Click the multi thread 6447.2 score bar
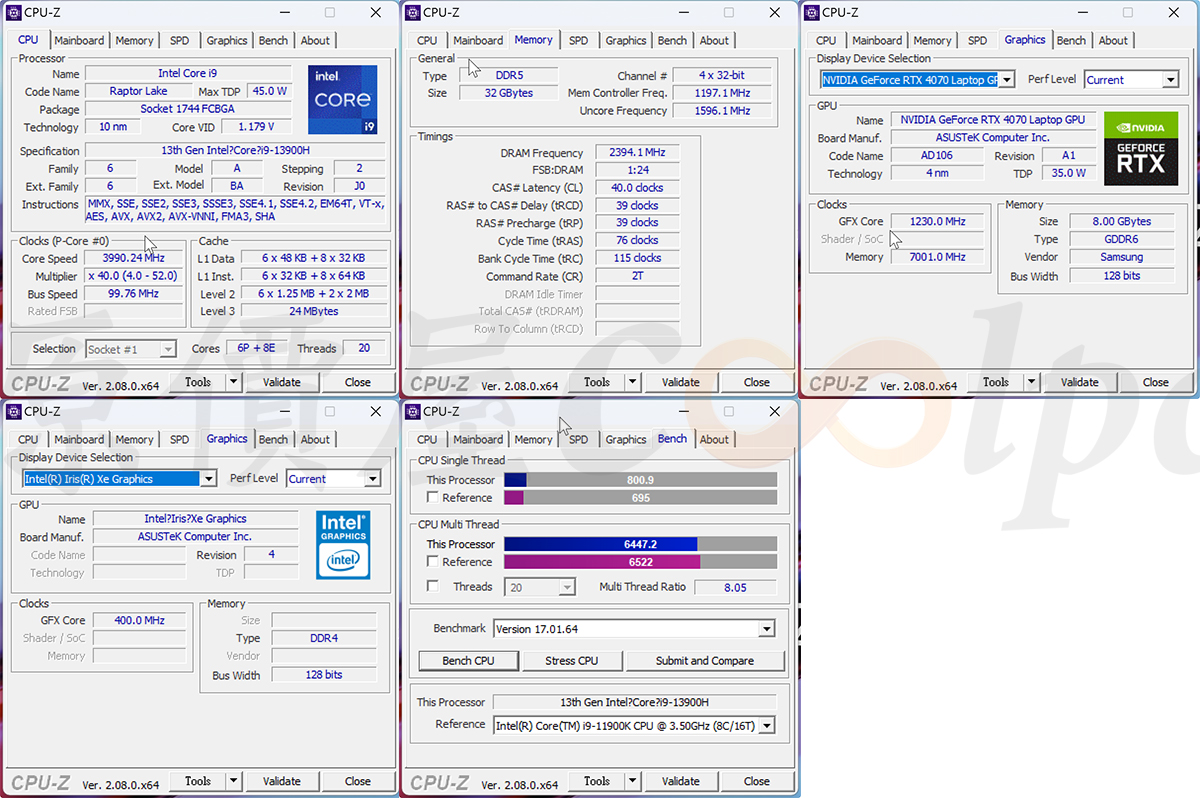Screen dimensions: 1200x798 click(x=640, y=544)
